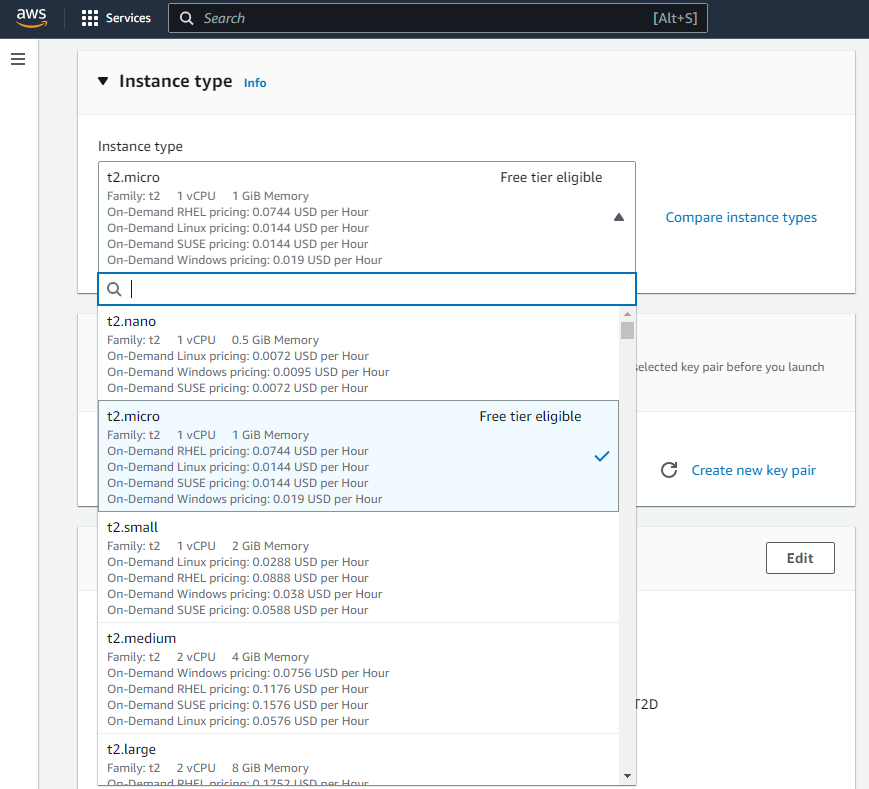Click t2.small '2 GiB Memory' text
The height and width of the screenshot is (789, 869).
tap(270, 546)
